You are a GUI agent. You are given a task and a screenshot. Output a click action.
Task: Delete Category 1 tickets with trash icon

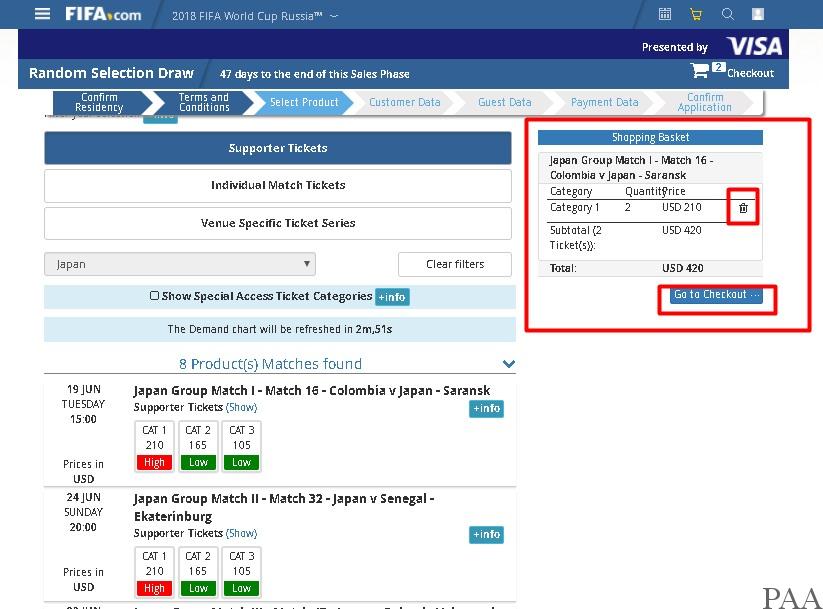(743, 208)
